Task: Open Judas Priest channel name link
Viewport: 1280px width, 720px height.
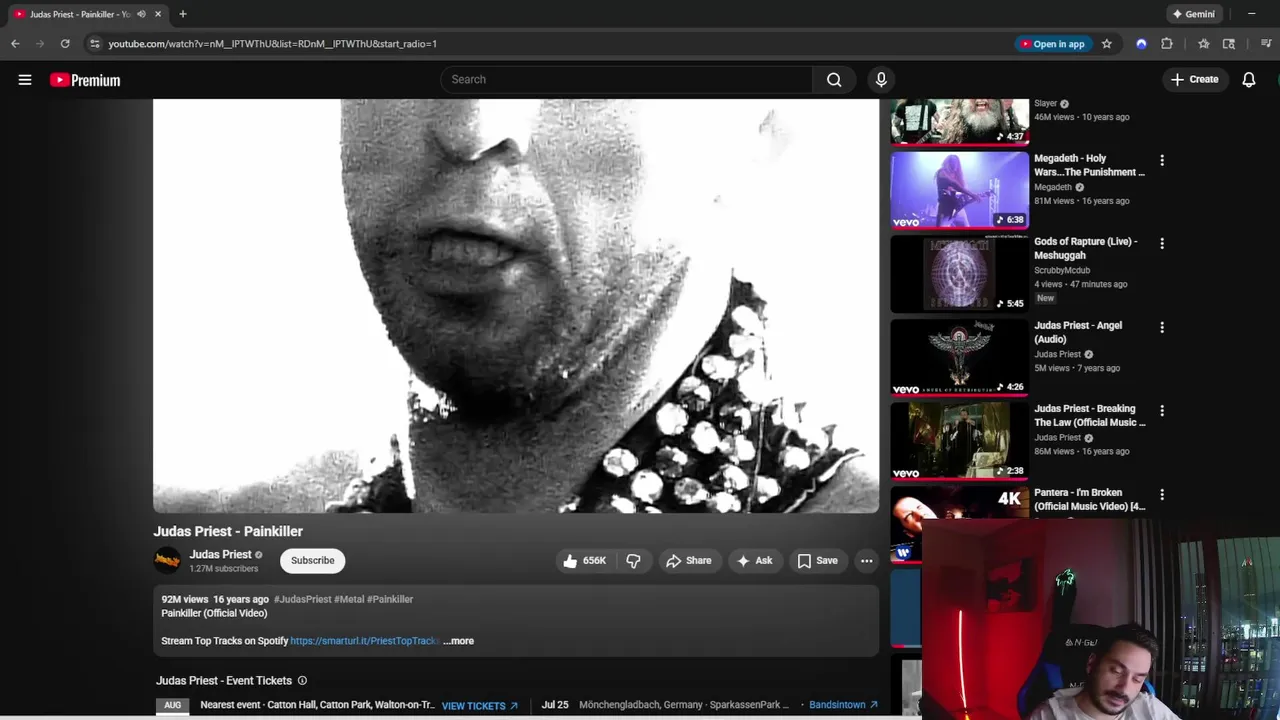Action: (x=220, y=555)
